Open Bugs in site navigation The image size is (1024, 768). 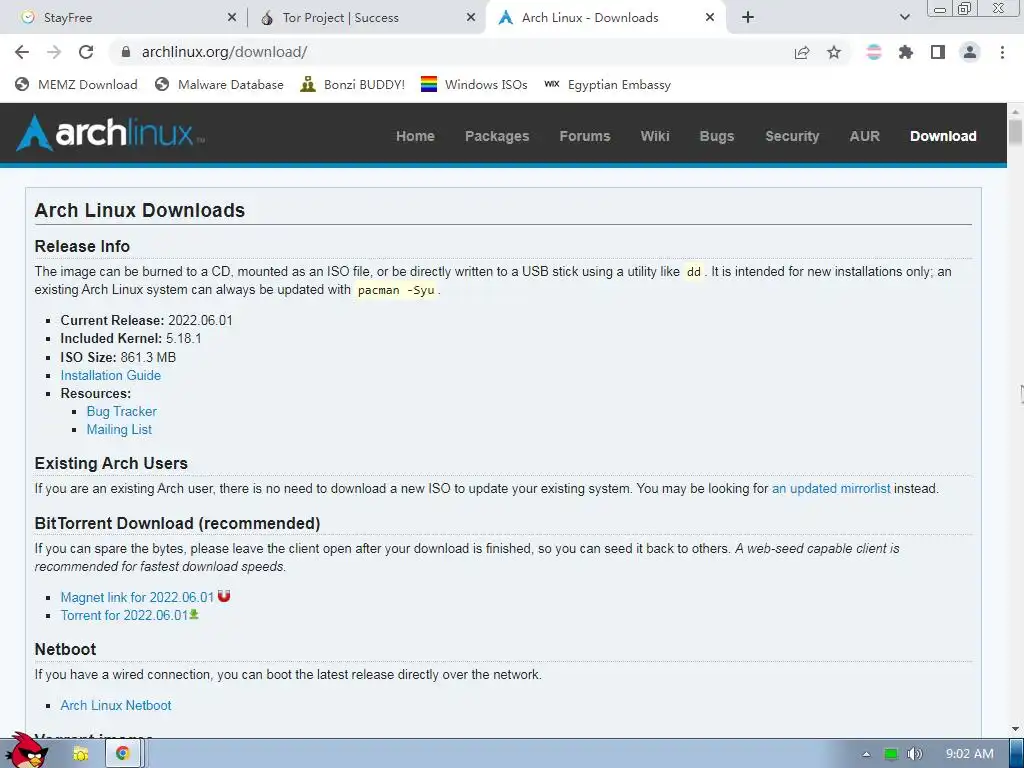pyautogui.click(x=717, y=136)
